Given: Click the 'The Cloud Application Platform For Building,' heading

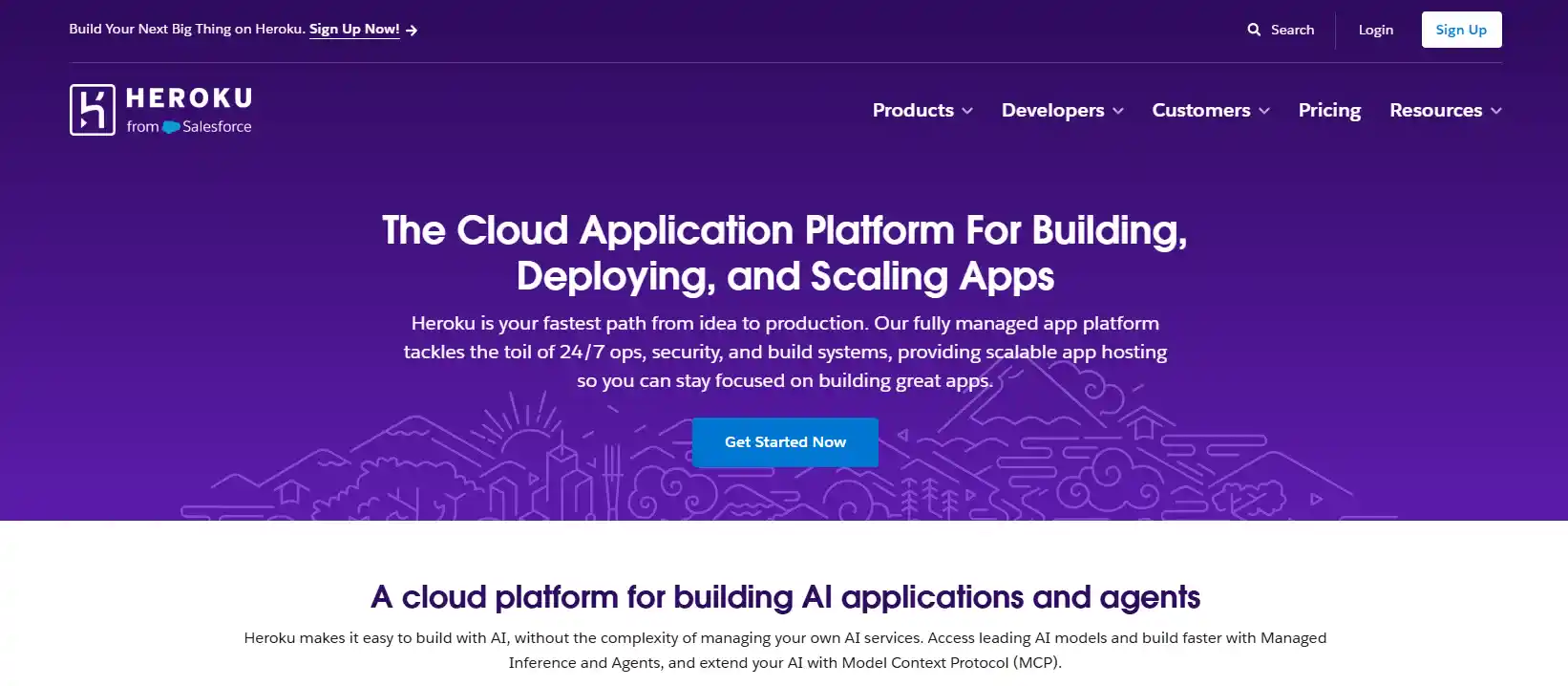Looking at the screenshot, I should tap(785, 230).
